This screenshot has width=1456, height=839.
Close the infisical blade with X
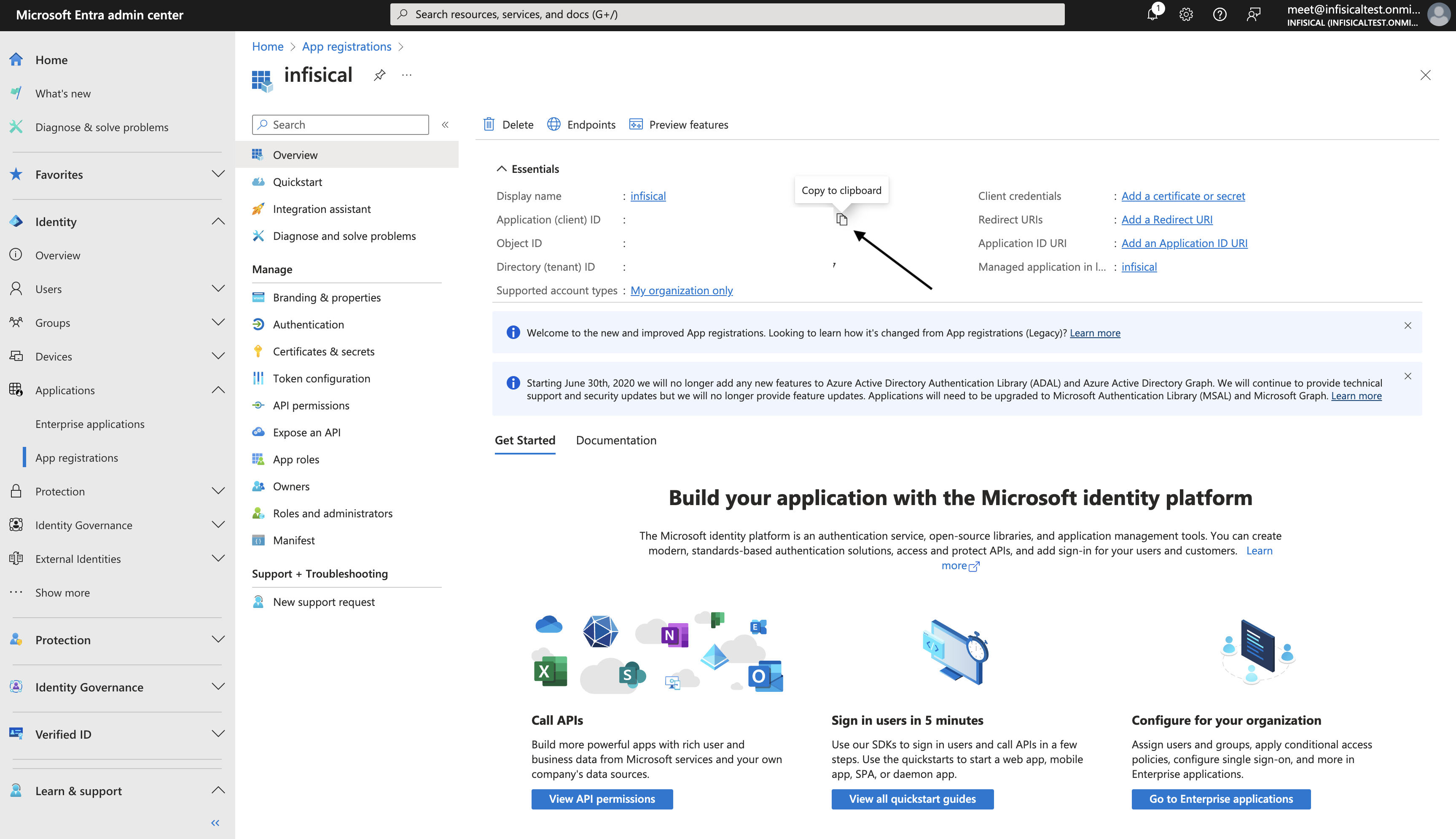(1426, 75)
